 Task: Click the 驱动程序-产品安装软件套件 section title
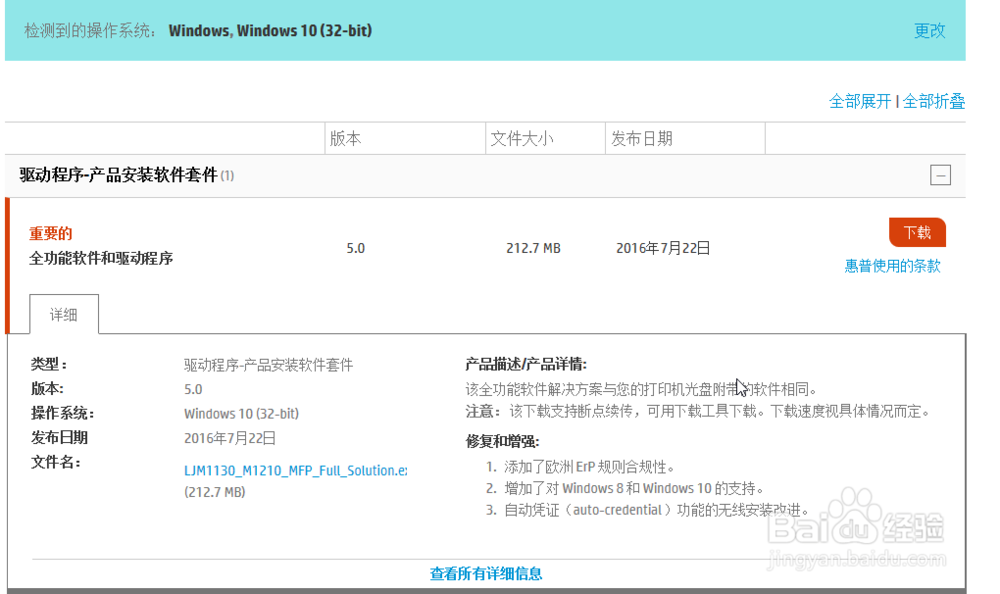click(x=119, y=175)
